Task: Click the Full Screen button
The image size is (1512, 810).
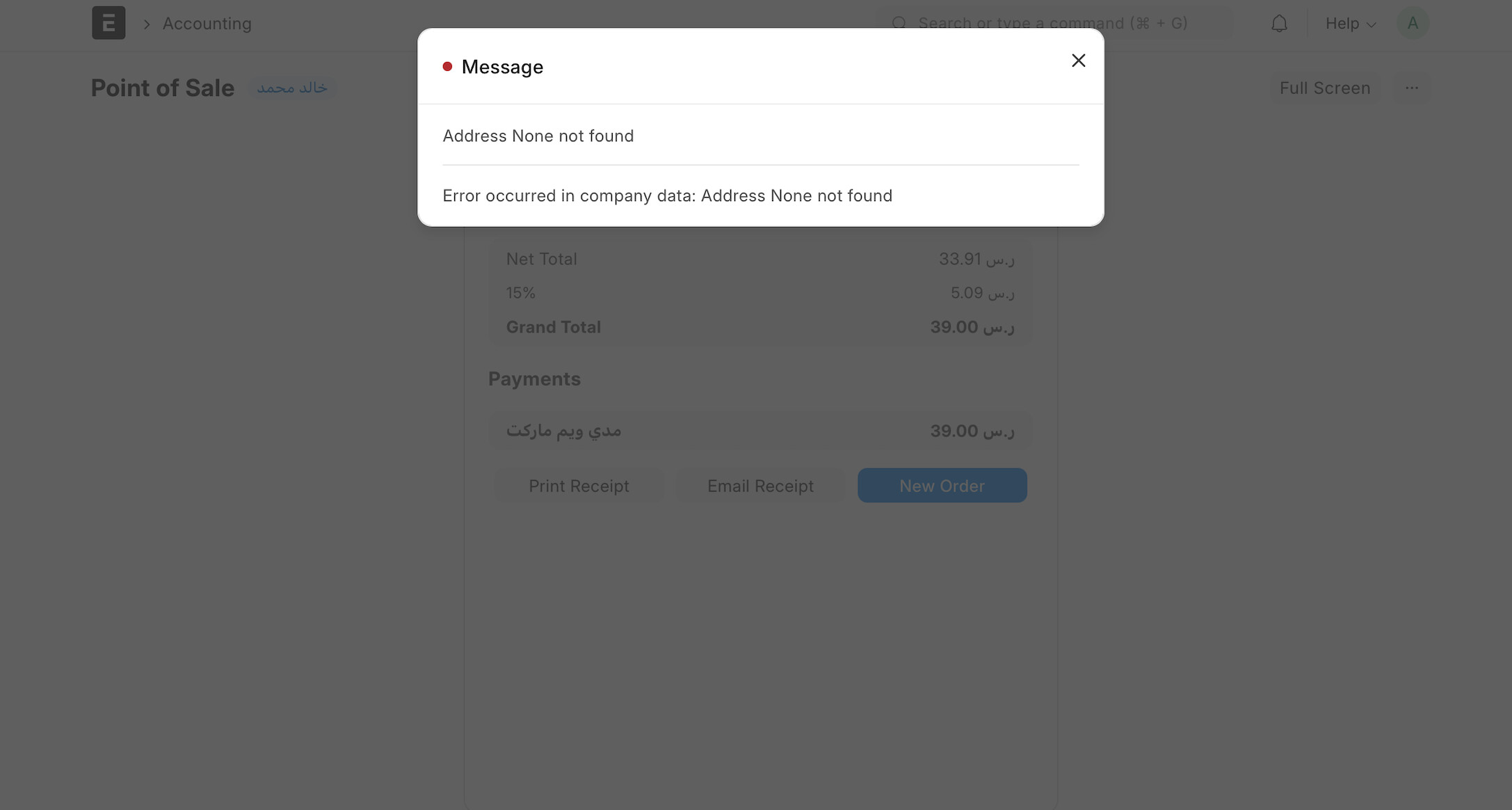Action: [x=1325, y=88]
